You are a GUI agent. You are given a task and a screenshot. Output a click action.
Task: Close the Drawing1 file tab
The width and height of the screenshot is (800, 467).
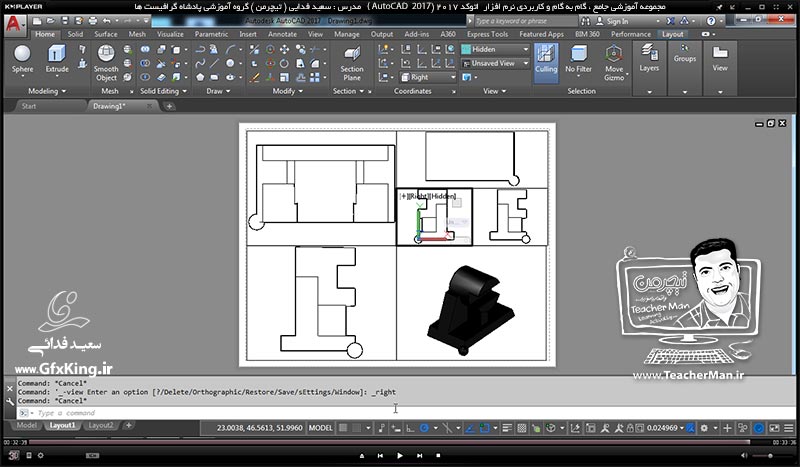[x=149, y=106]
